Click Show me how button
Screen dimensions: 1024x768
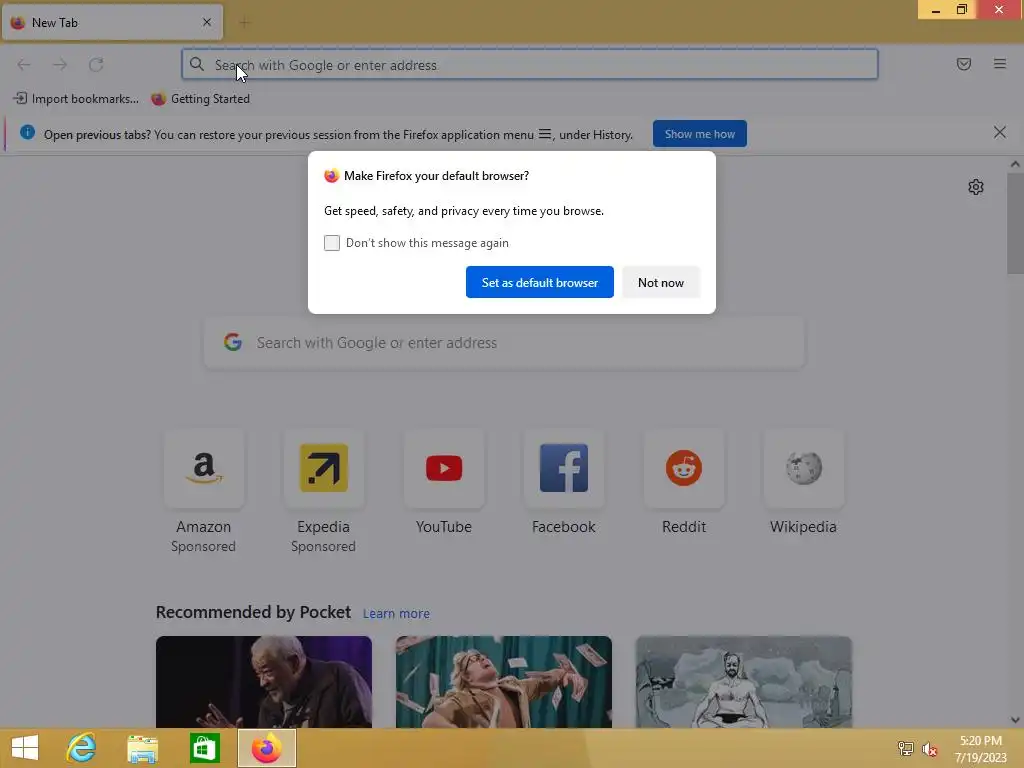coord(699,134)
